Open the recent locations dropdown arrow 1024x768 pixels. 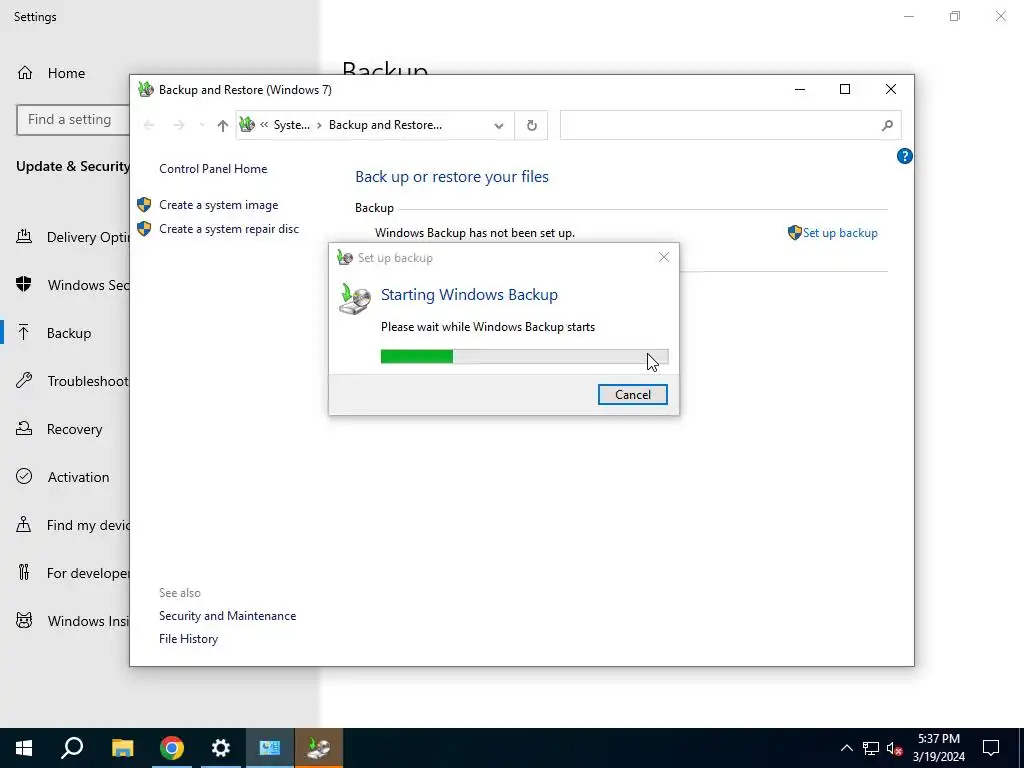pyautogui.click(x=201, y=125)
